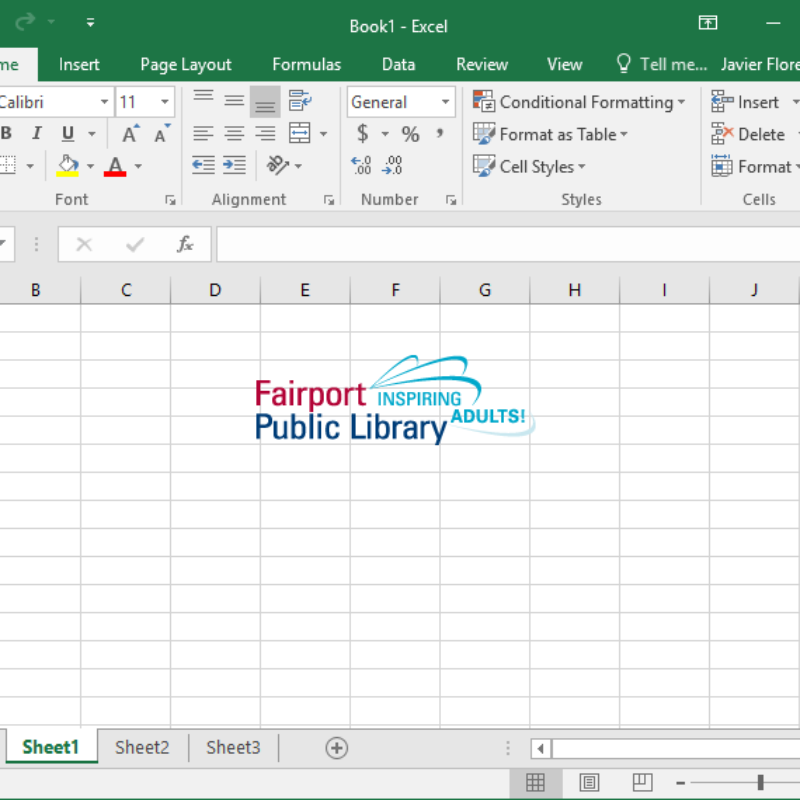
Task: Open the Fill Color dropdown arrow
Action: coord(88,165)
